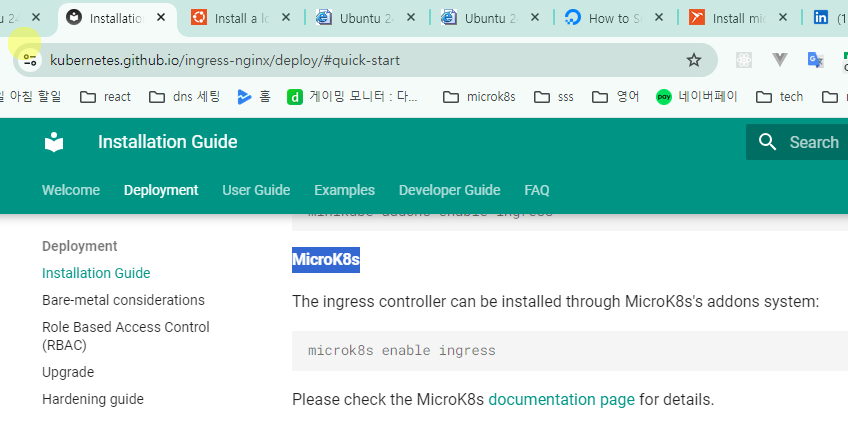Viewport: 848px width, 427px height.
Task: Close the Install a lo... tab
Action: [286, 18]
